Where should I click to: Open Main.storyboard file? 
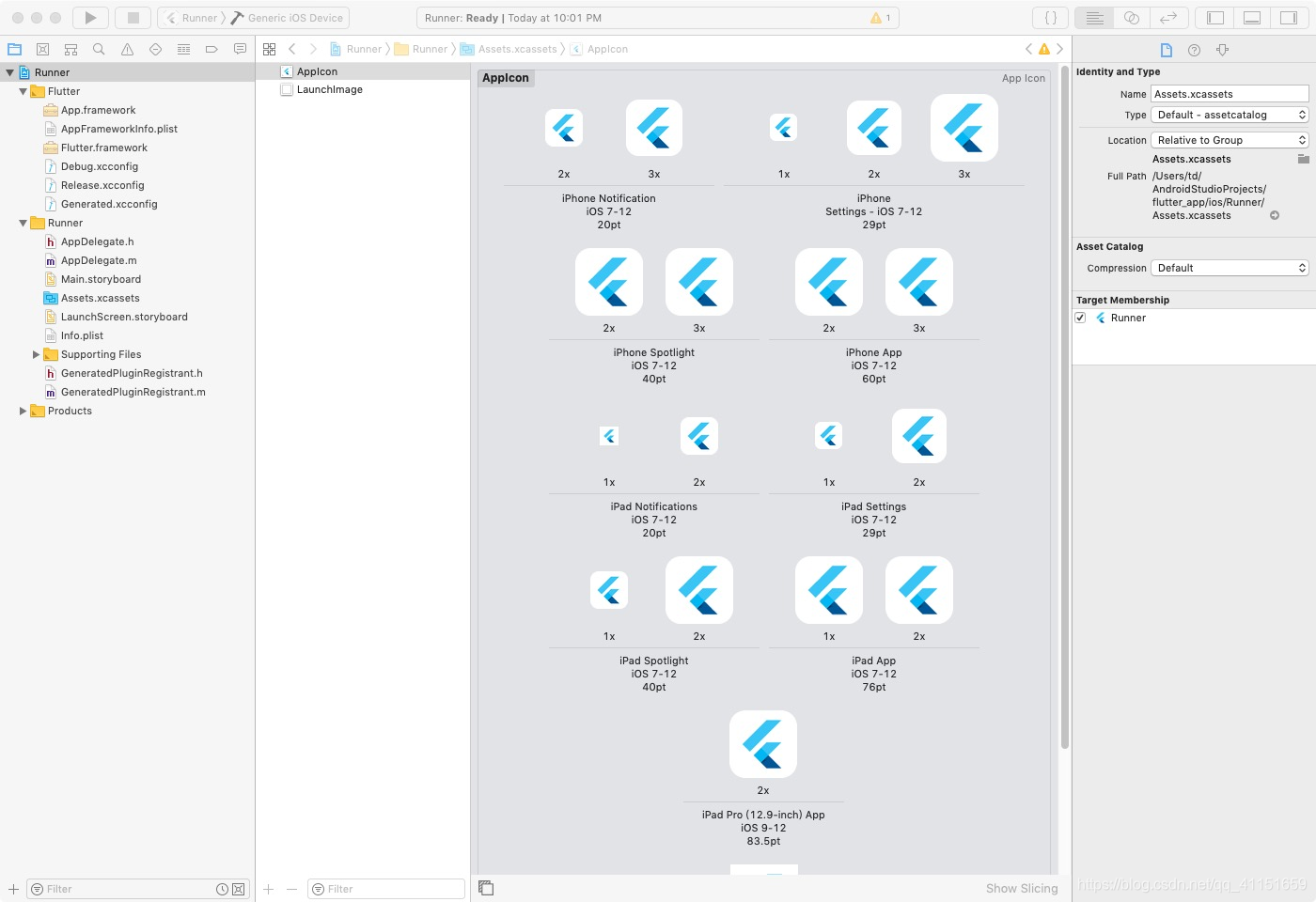tap(101, 279)
